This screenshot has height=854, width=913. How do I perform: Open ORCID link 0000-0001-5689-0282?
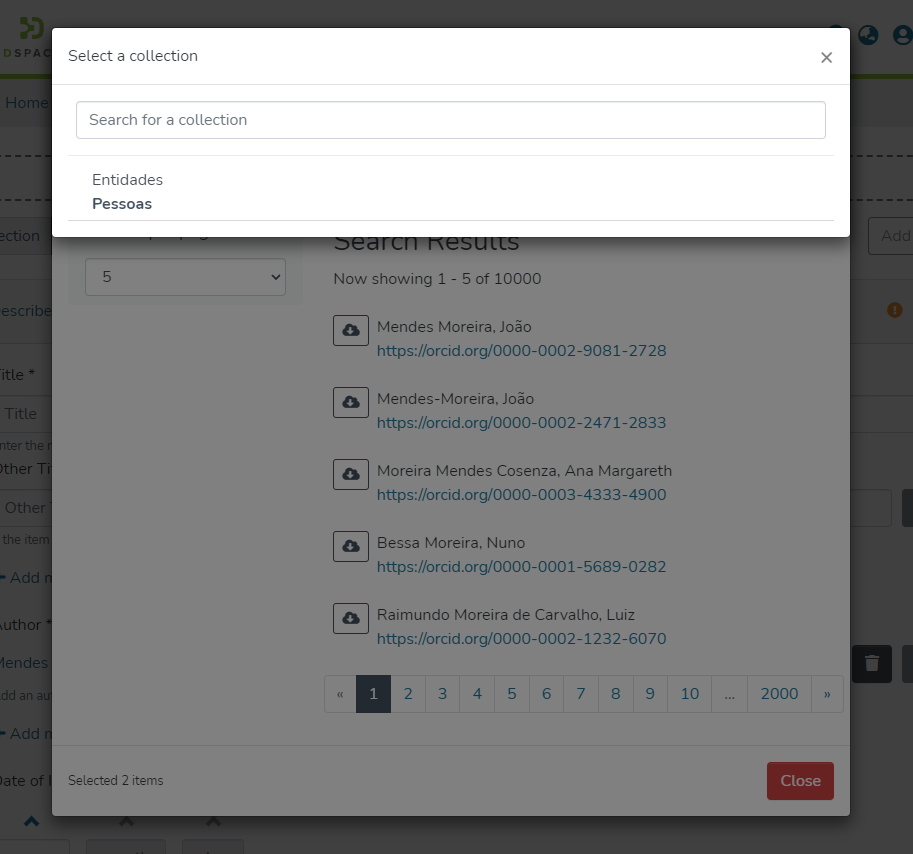[521, 566]
